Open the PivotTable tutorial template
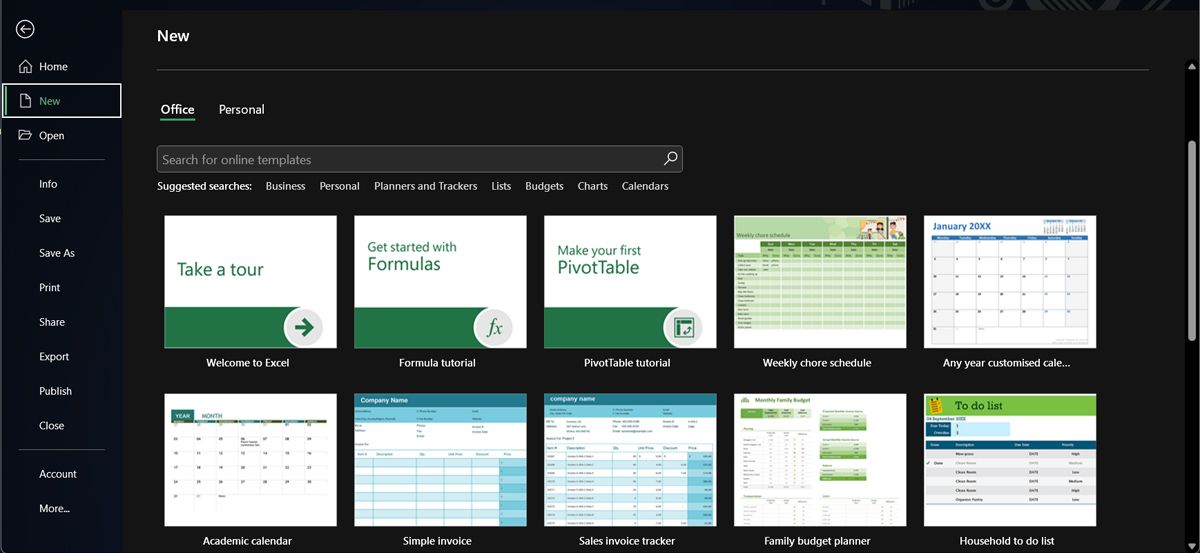 [x=630, y=282]
